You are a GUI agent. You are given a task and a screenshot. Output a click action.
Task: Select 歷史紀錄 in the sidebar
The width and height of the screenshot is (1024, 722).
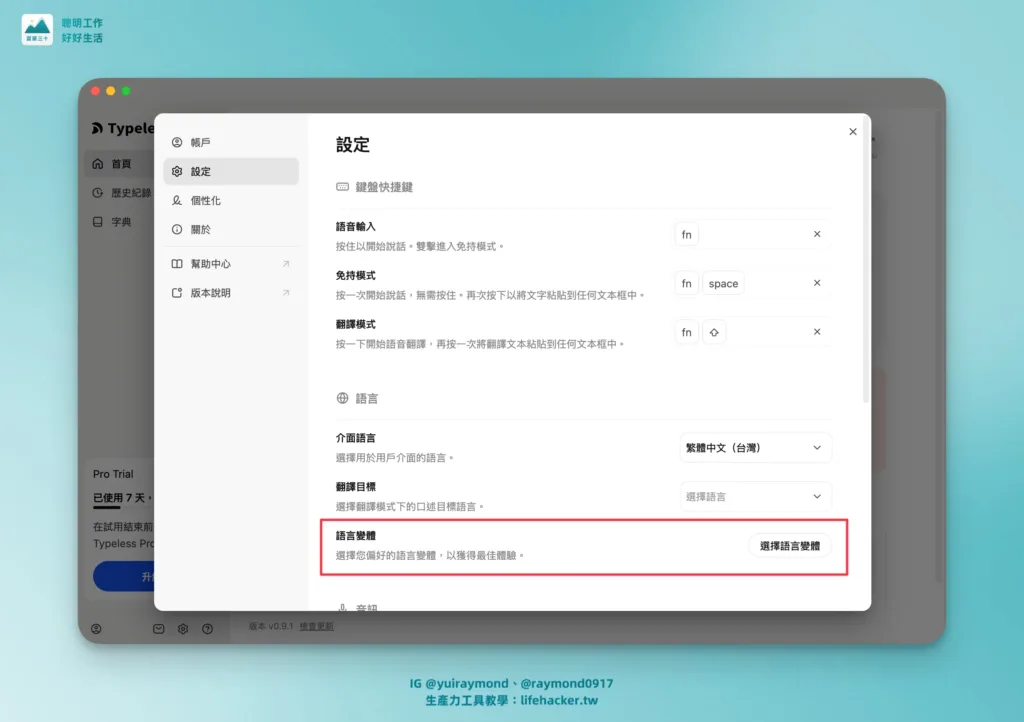tap(124, 192)
